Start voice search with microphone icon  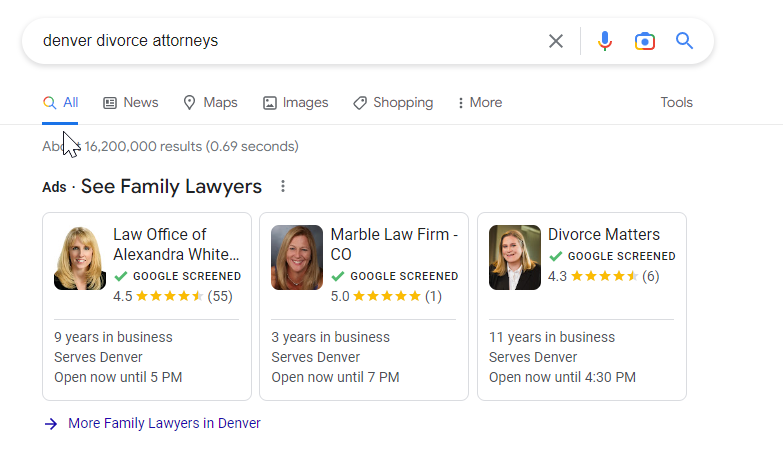pos(605,41)
